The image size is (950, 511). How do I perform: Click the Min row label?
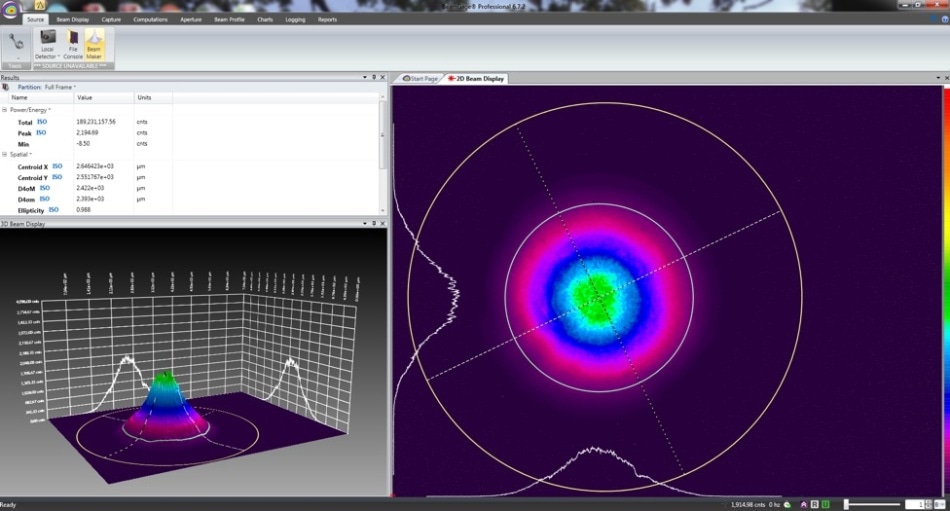[23, 144]
